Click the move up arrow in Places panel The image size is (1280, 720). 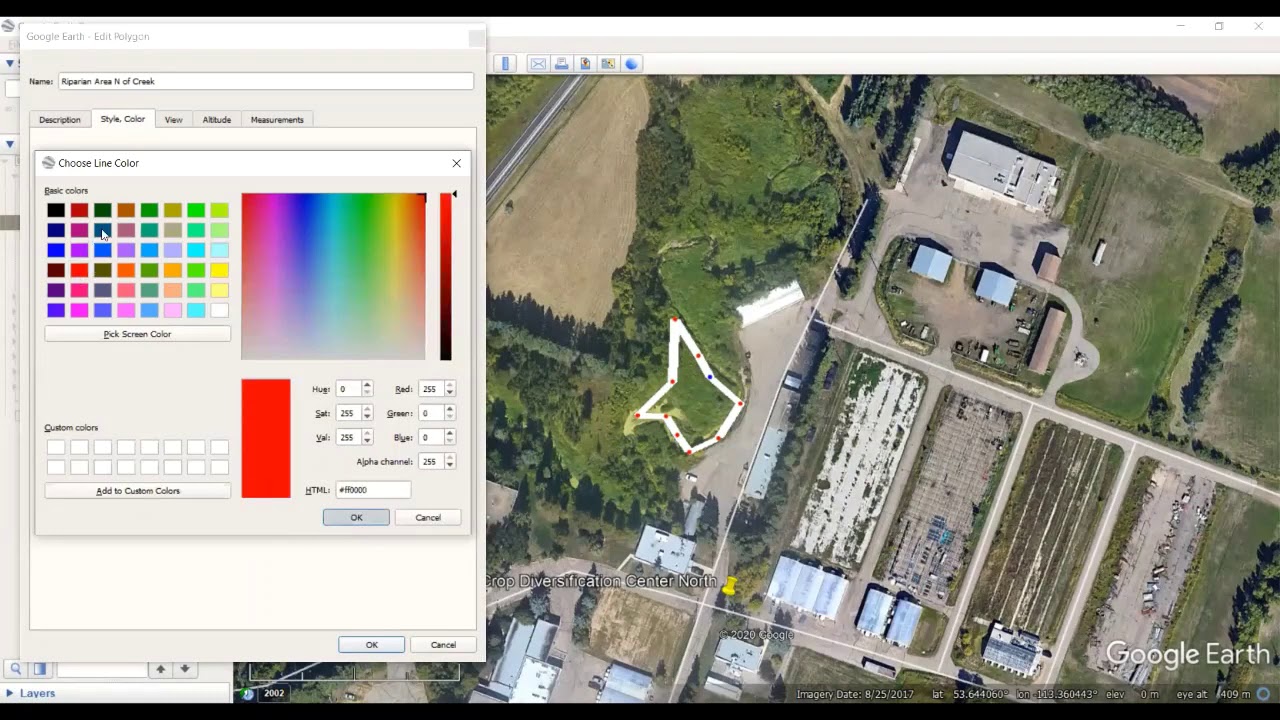[x=160, y=669]
